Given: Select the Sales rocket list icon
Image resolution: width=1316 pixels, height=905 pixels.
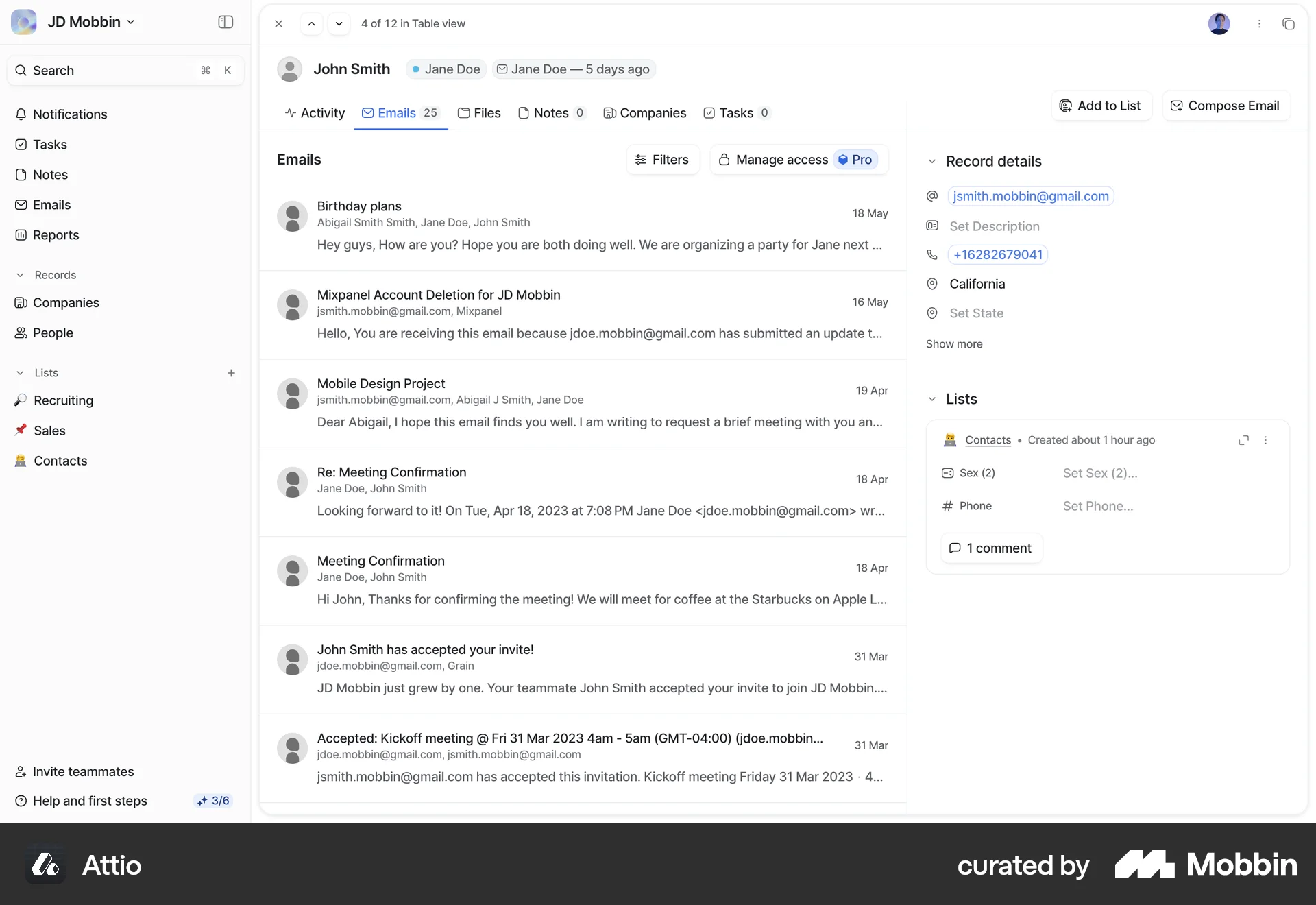Looking at the screenshot, I should tap(21, 431).
